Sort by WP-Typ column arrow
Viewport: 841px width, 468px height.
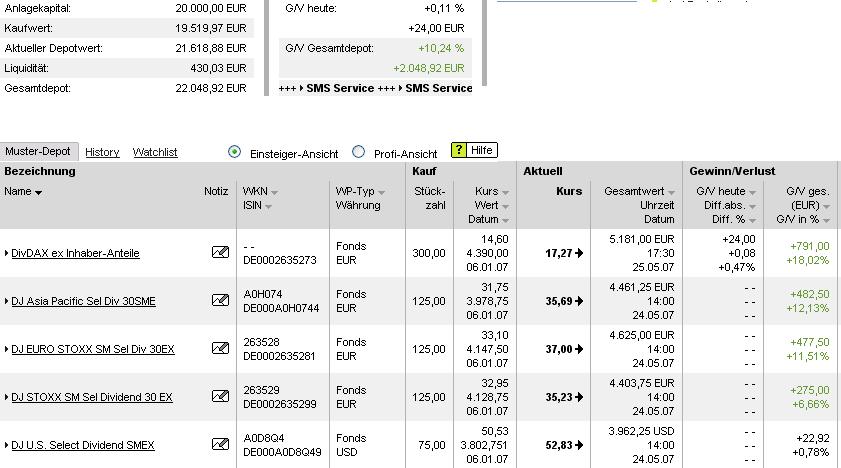pyautogui.click(x=381, y=192)
